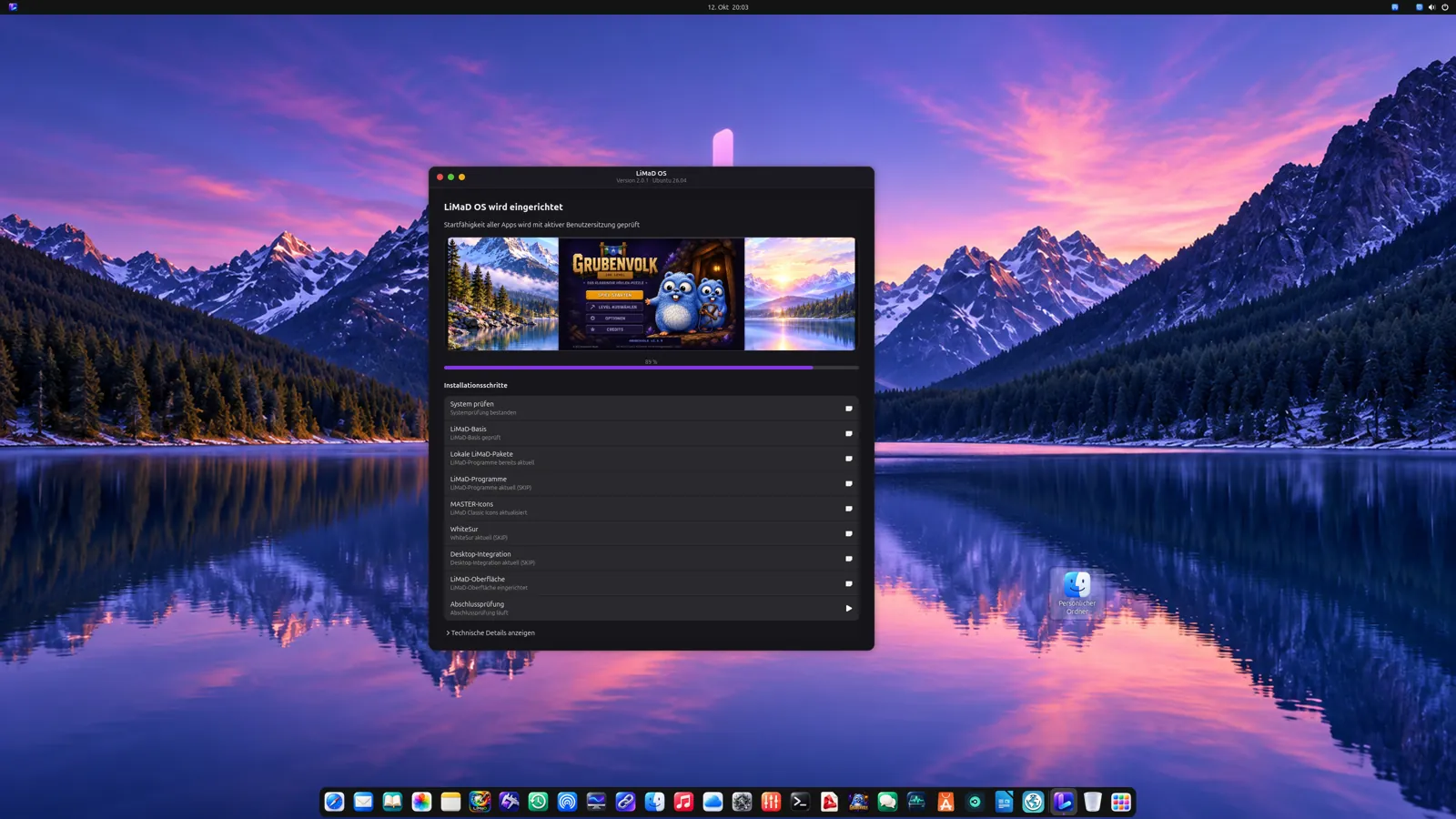This screenshot has width=1456, height=819.
Task: Open the compass browser icon in the dock
Action: [x=334, y=802]
